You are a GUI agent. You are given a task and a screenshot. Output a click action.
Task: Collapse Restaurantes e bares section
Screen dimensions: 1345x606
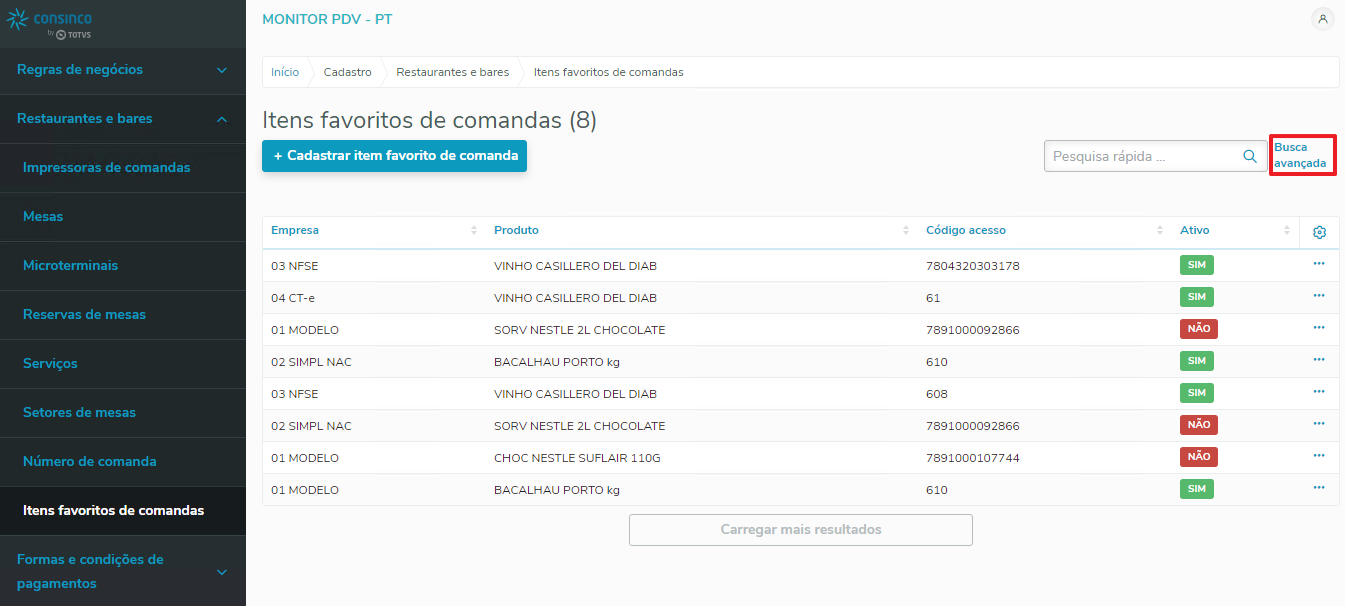click(x=123, y=119)
